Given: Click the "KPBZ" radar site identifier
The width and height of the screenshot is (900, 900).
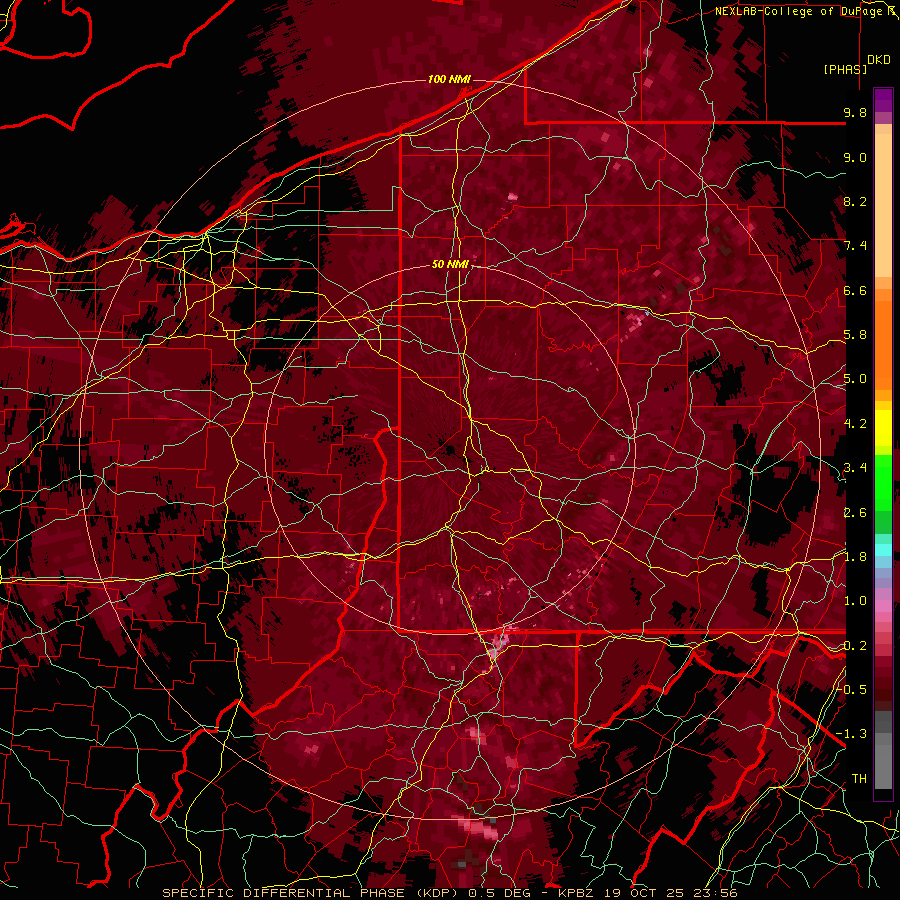Looking at the screenshot, I should click(x=577, y=893).
